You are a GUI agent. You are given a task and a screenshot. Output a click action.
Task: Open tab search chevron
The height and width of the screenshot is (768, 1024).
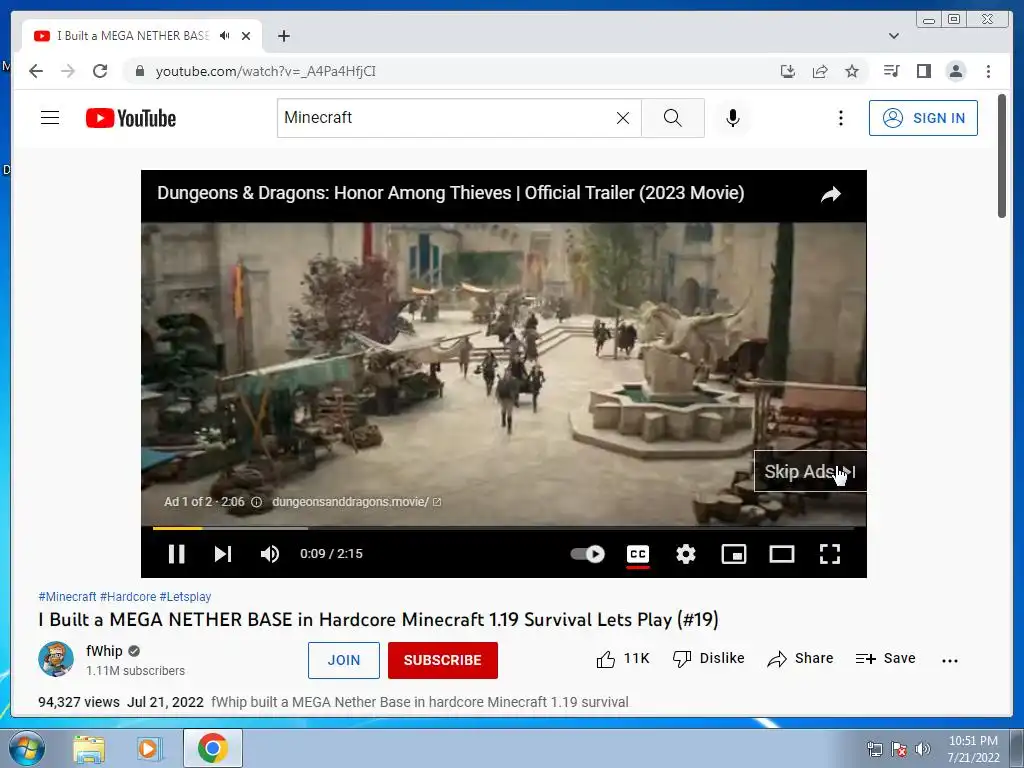pos(894,36)
